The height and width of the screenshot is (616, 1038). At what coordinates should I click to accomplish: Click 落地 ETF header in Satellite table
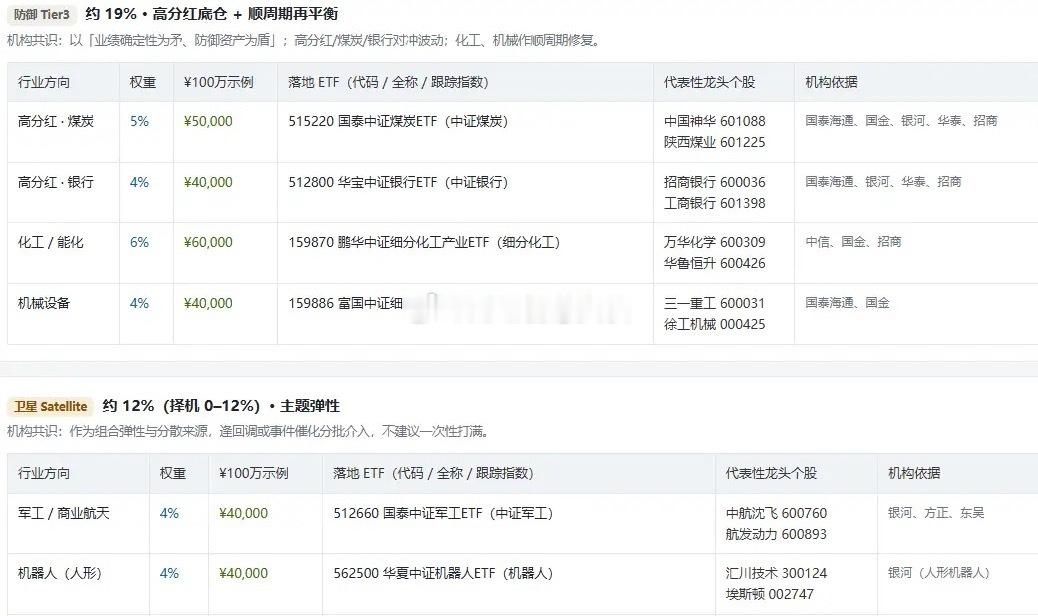click(434, 473)
